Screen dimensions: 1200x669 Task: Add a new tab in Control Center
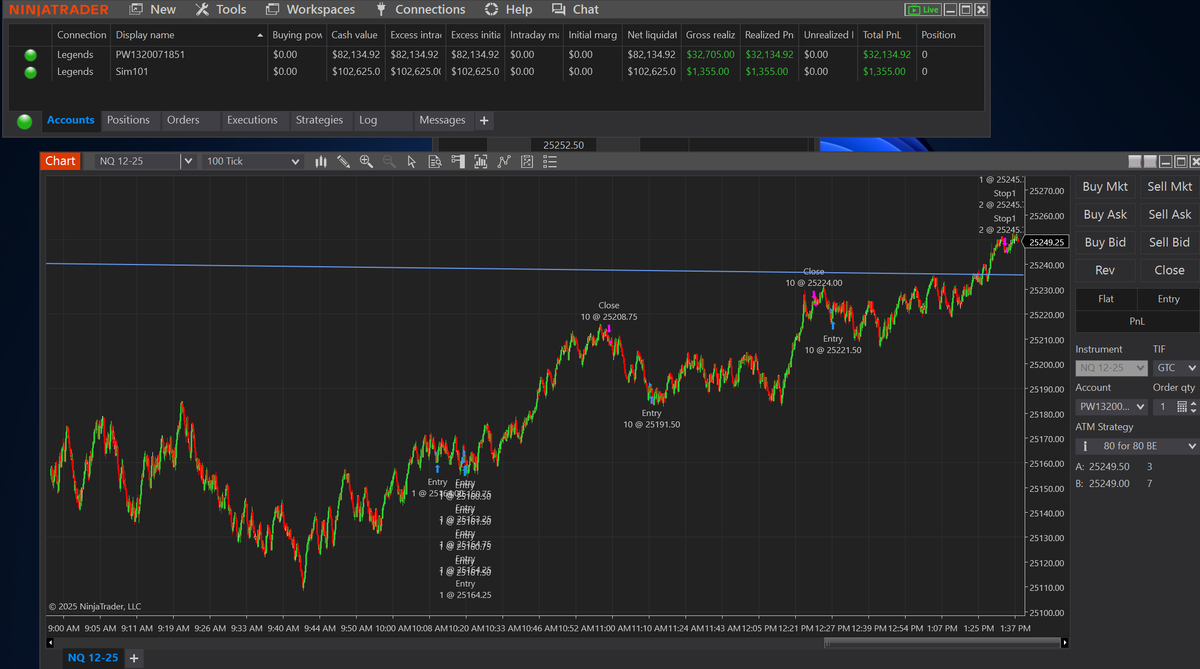point(484,120)
